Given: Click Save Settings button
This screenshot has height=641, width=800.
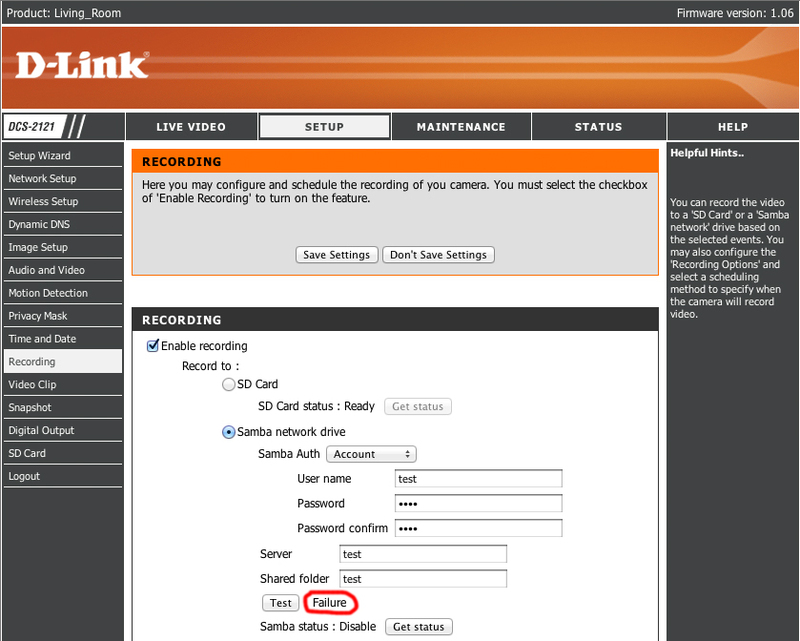Looking at the screenshot, I should pyautogui.click(x=337, y=255).
